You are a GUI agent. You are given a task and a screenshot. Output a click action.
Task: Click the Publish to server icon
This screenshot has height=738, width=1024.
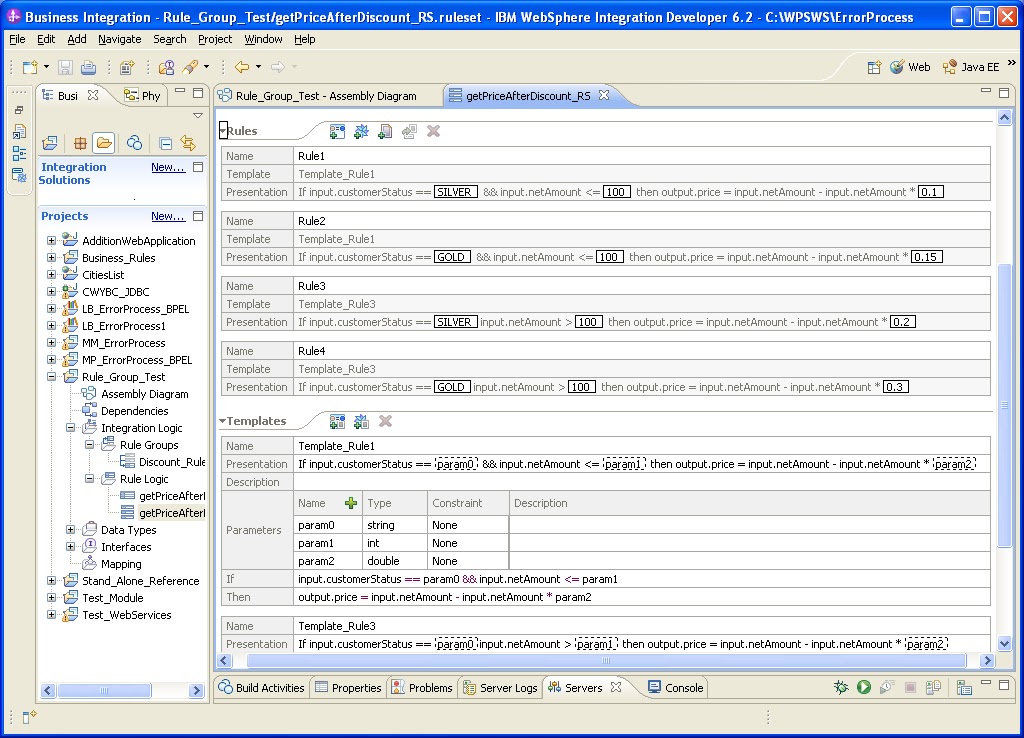(933, 687)
